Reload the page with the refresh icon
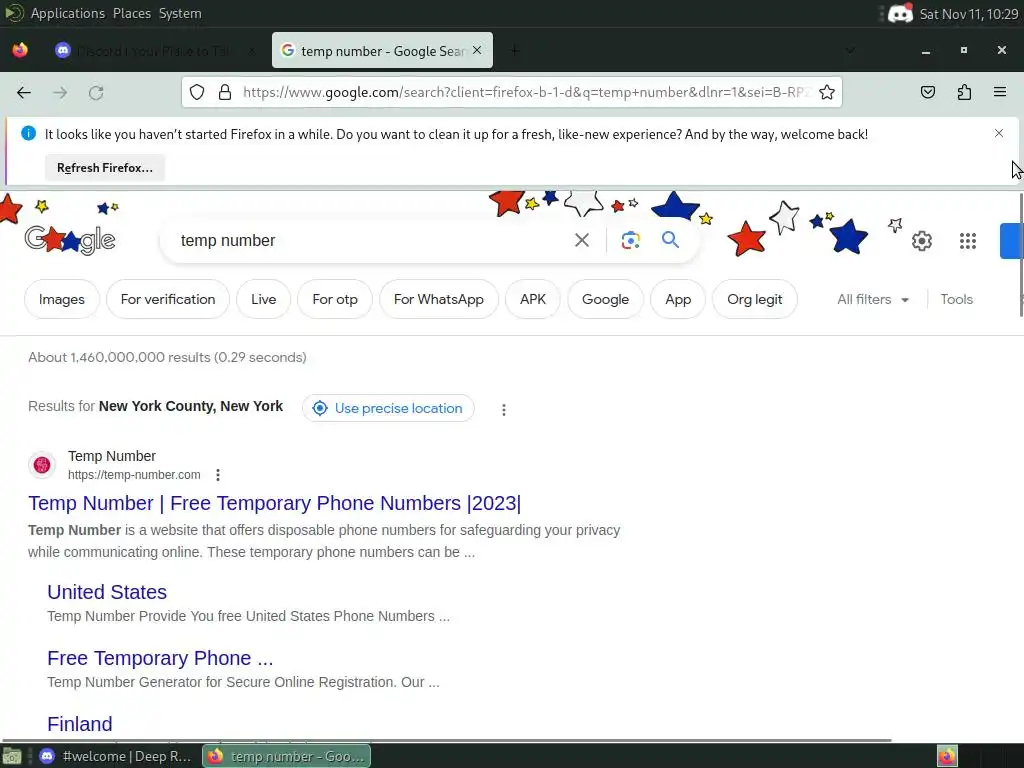The image size is (1024, 768). tap(96, 93)
